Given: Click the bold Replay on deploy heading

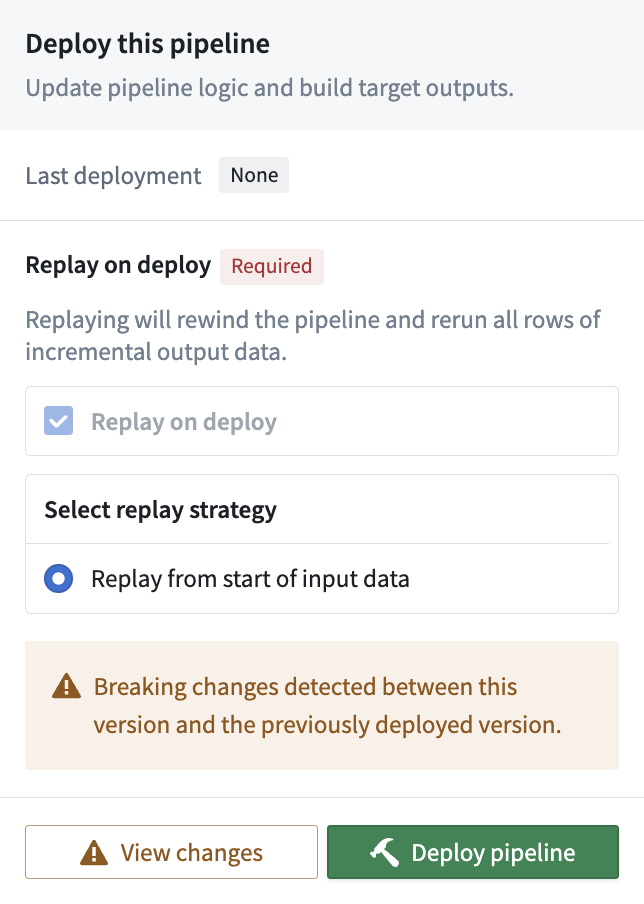Looking at the screenshot, I should click(x=118, y=266).
